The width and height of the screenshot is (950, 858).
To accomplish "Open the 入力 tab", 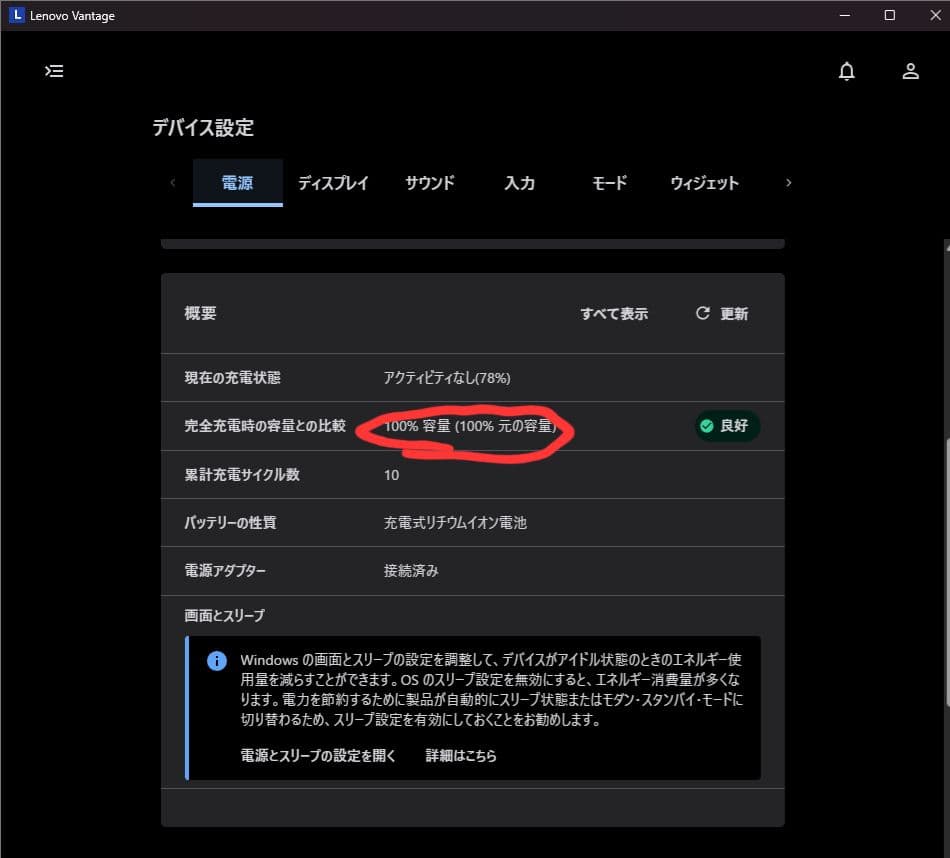I will click(x=519, y=183).
